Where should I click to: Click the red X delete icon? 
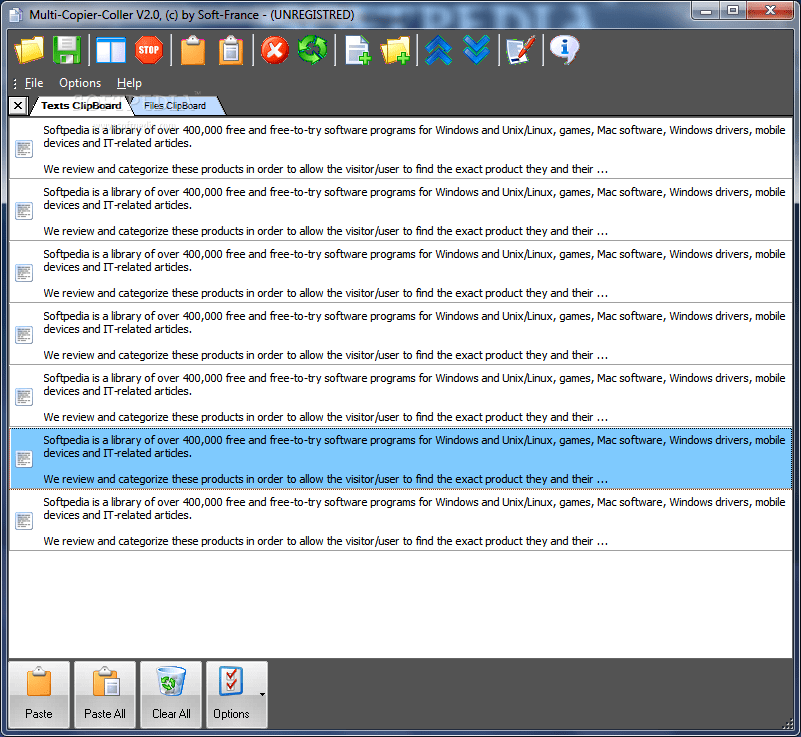[x=275, y=50]
